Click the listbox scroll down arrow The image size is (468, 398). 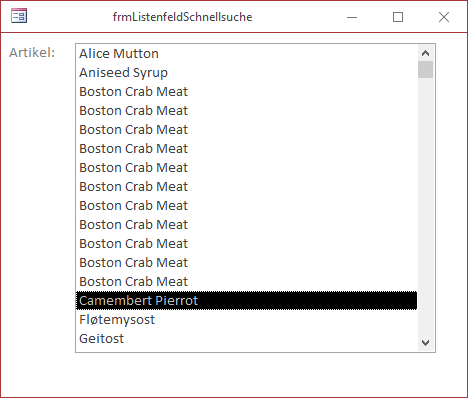point(425,343)
